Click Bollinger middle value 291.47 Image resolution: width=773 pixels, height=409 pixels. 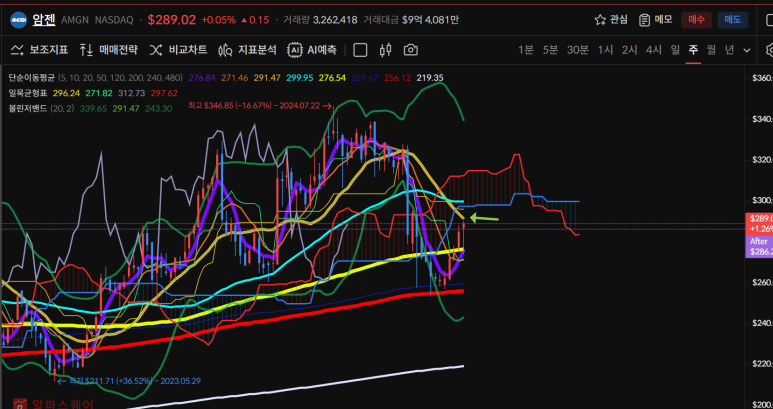(126, 108)
